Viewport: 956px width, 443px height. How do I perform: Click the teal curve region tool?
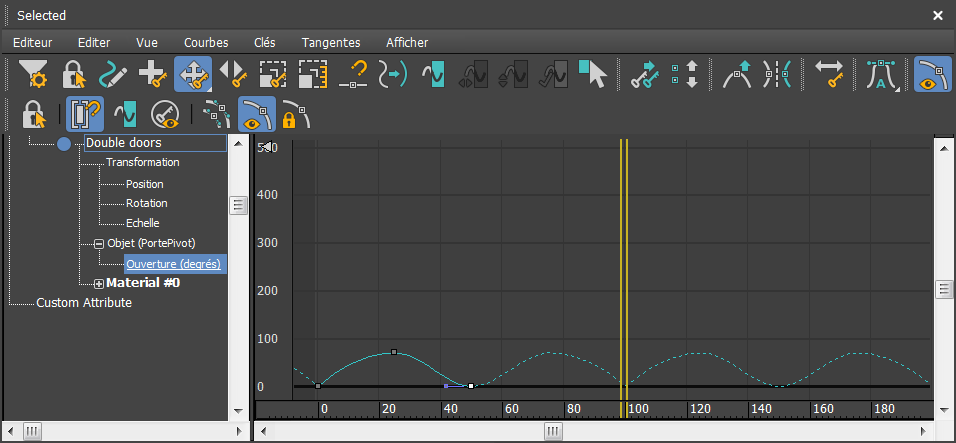coord(433,74)
